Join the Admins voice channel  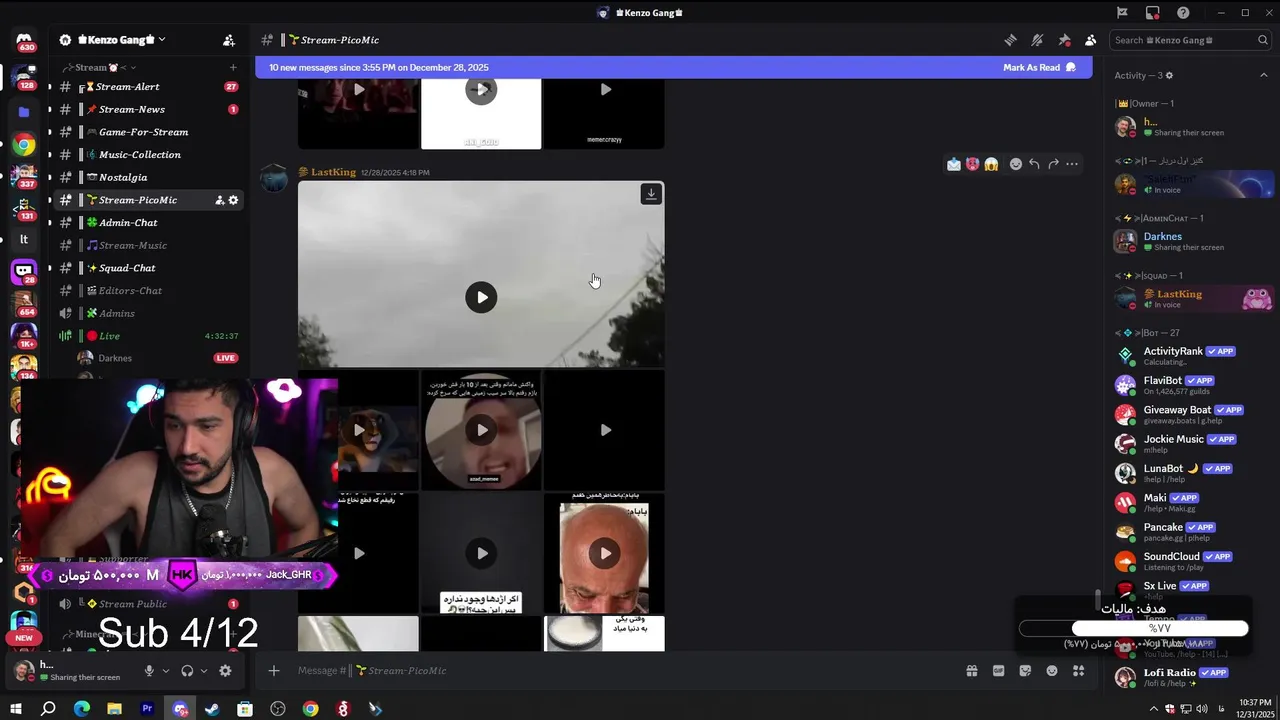point(148,313)
